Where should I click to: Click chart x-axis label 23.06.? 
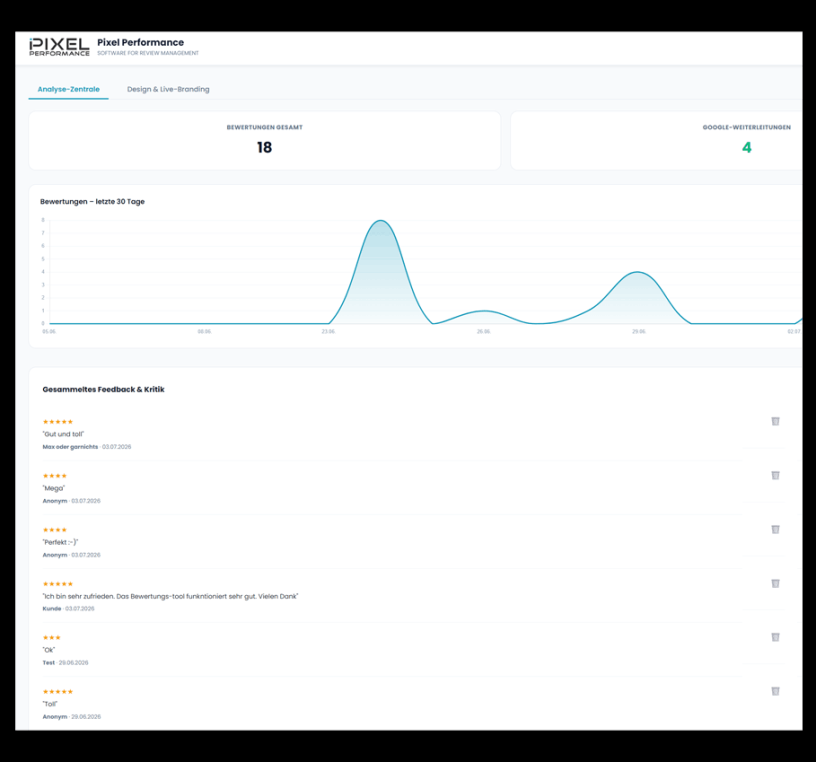(x=328, y=332)
